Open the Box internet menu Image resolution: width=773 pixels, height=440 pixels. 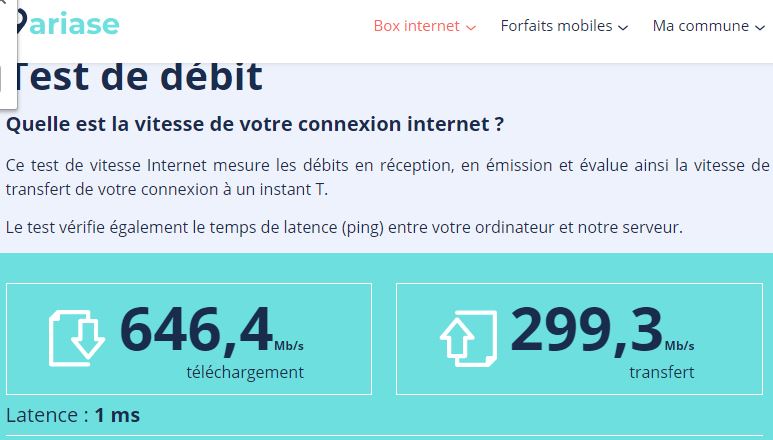coord(416,26)
